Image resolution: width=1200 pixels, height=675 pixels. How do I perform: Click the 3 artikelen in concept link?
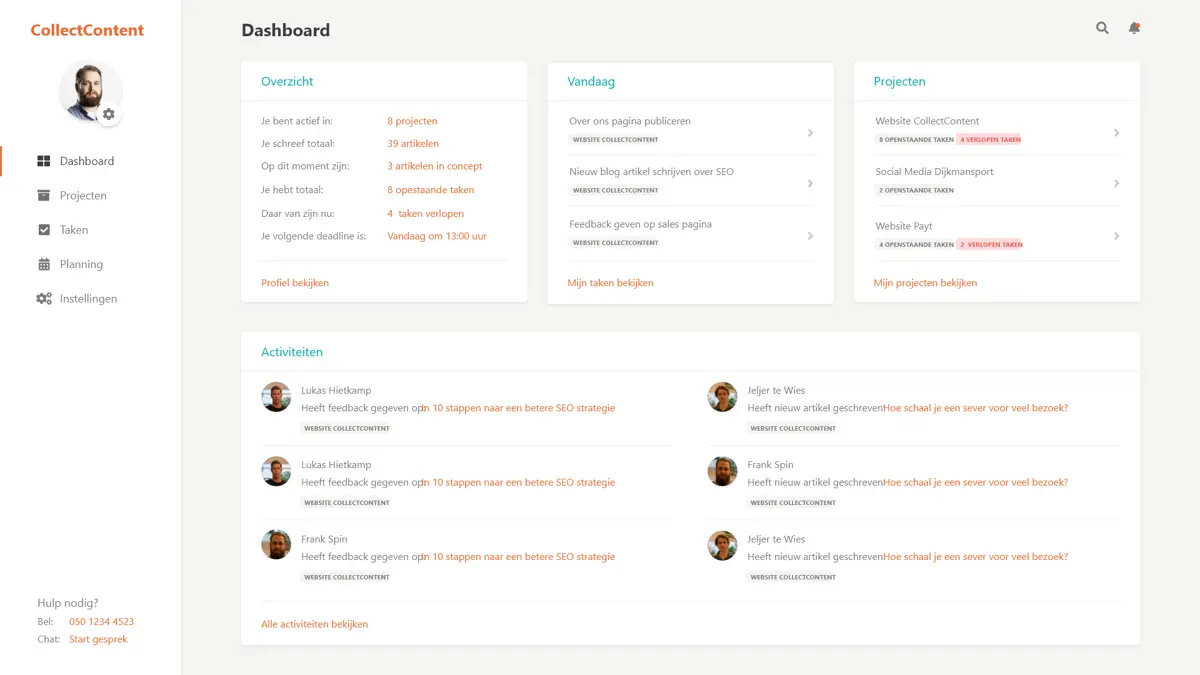click(435, 166)
